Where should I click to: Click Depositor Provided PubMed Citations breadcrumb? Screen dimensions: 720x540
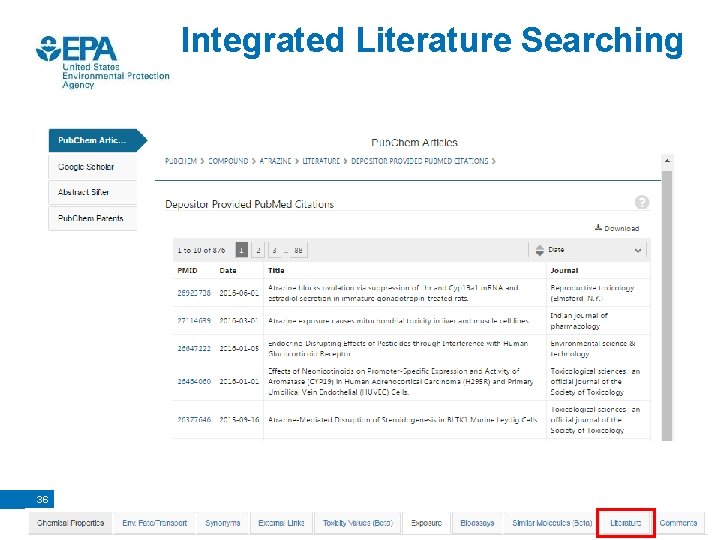click(x=420, y=161)
